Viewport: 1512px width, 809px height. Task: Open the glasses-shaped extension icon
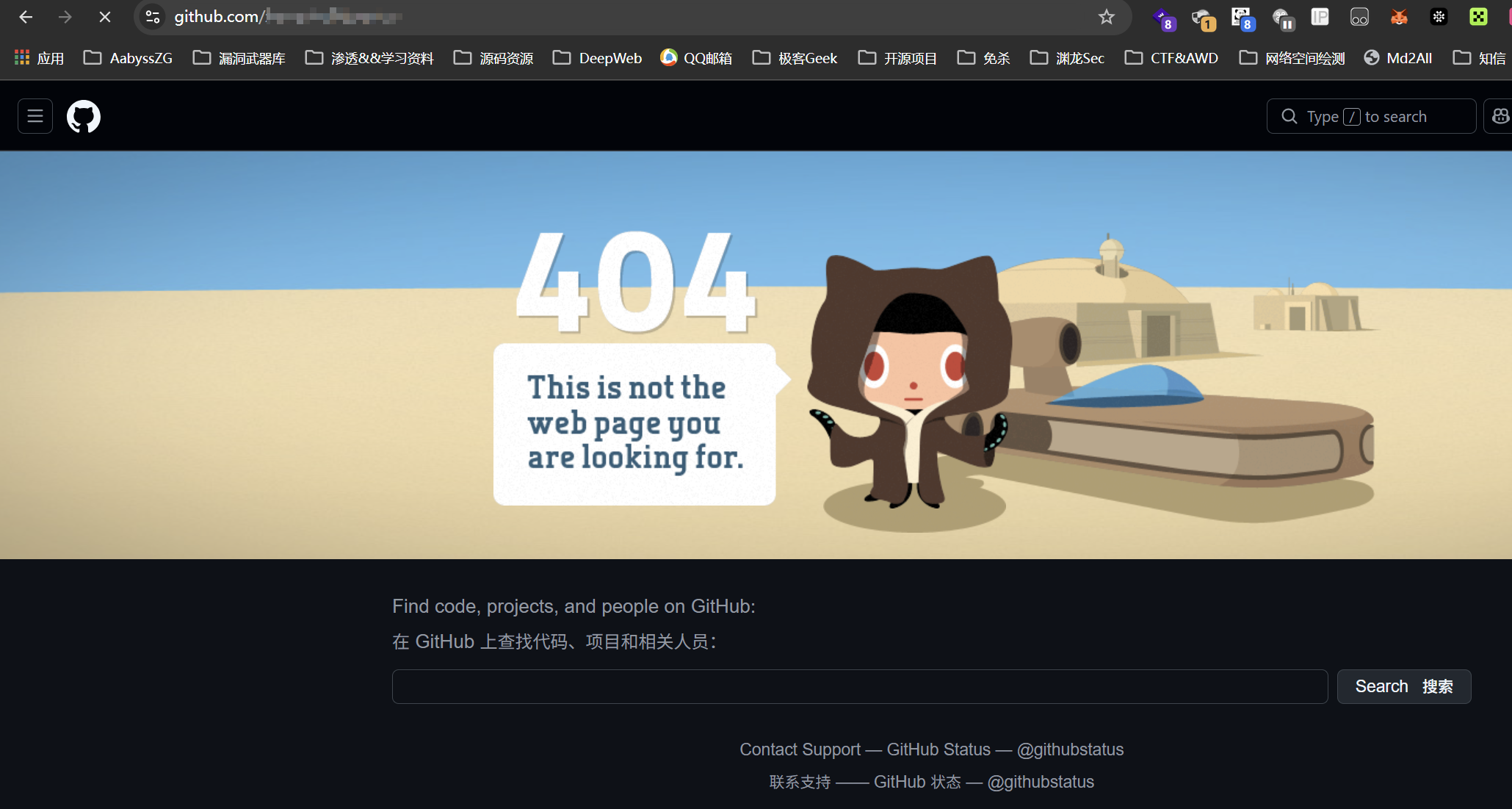(x=1359, y=17)
